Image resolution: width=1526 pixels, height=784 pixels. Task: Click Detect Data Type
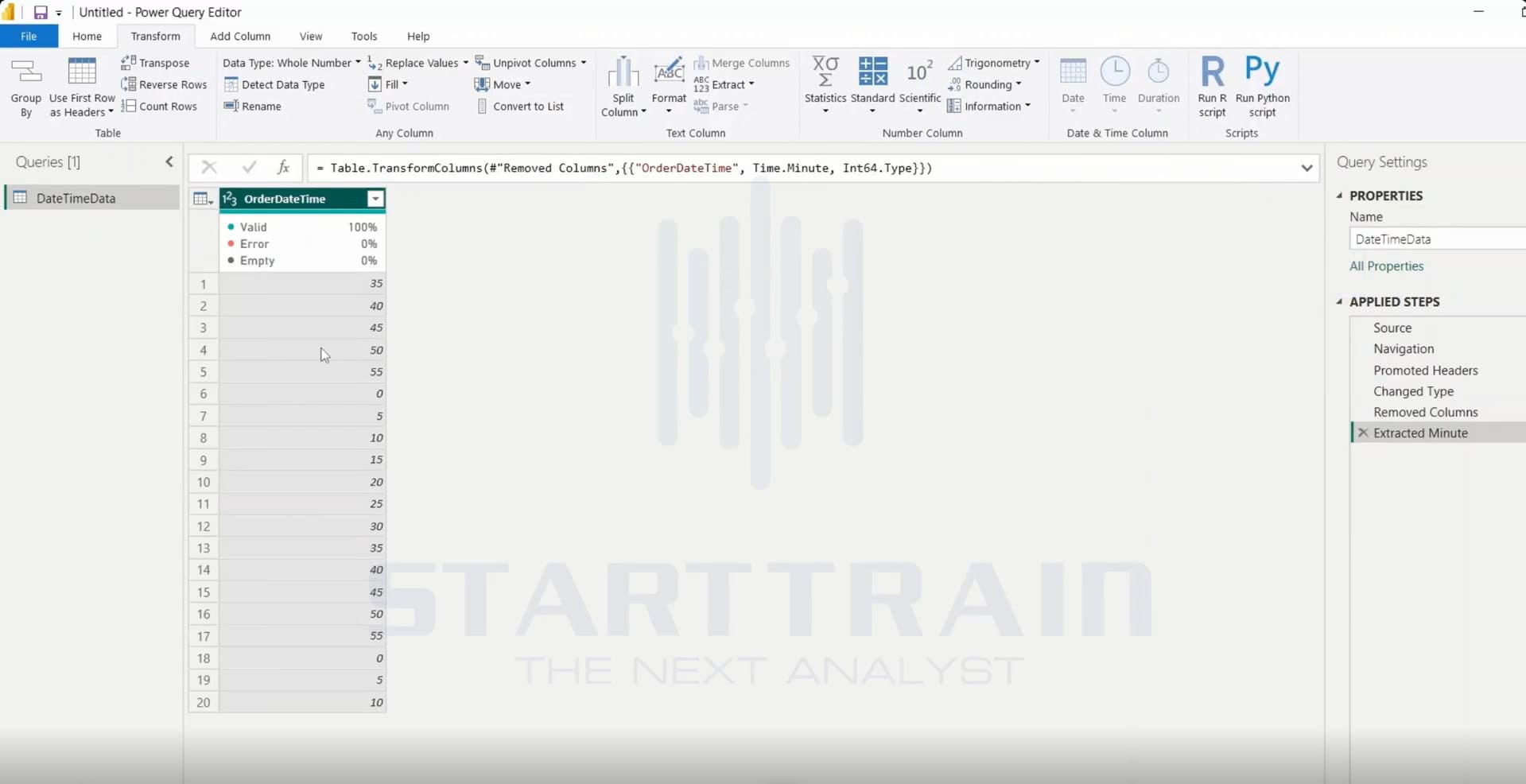(x=274, y=84)
